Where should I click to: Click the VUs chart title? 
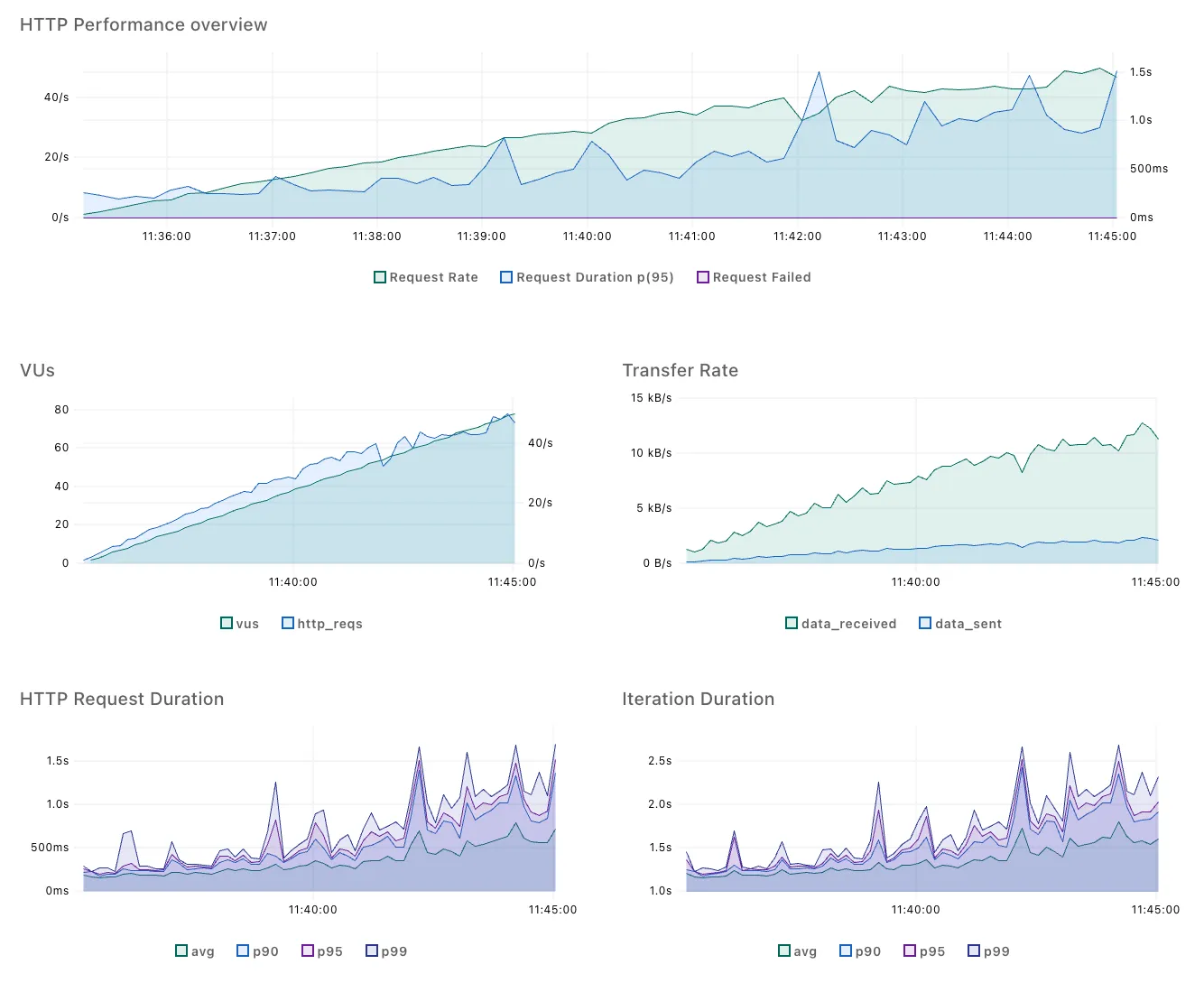pos(37,370)
